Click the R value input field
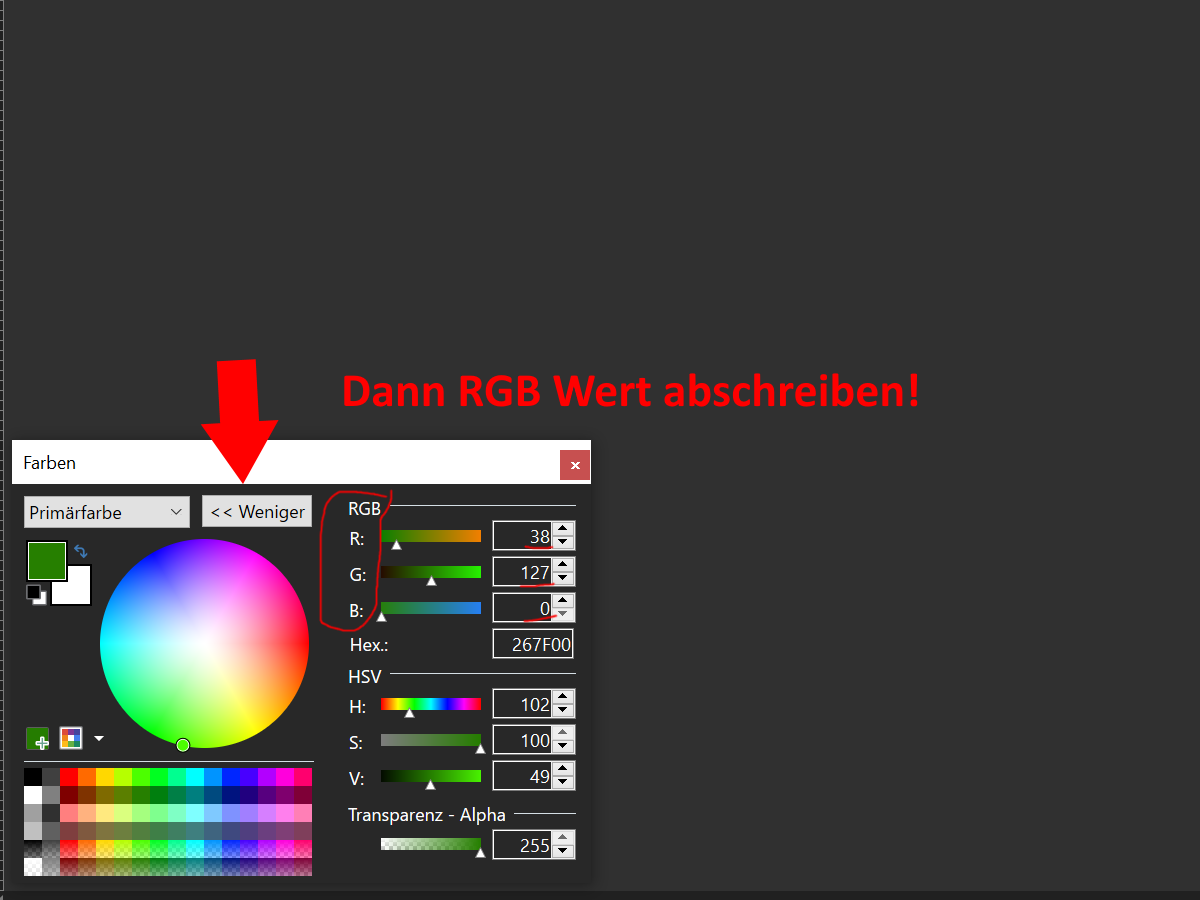 [x=523, y=536]
